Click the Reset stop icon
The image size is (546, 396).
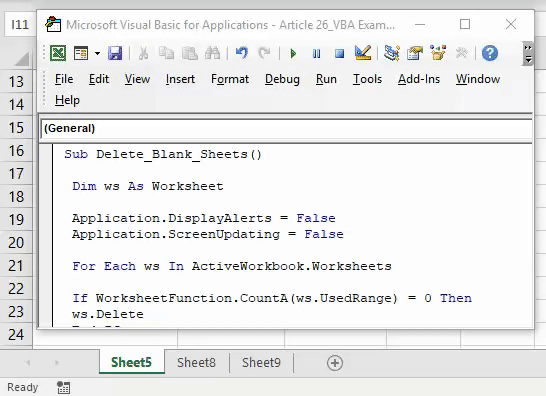[339, 54]
